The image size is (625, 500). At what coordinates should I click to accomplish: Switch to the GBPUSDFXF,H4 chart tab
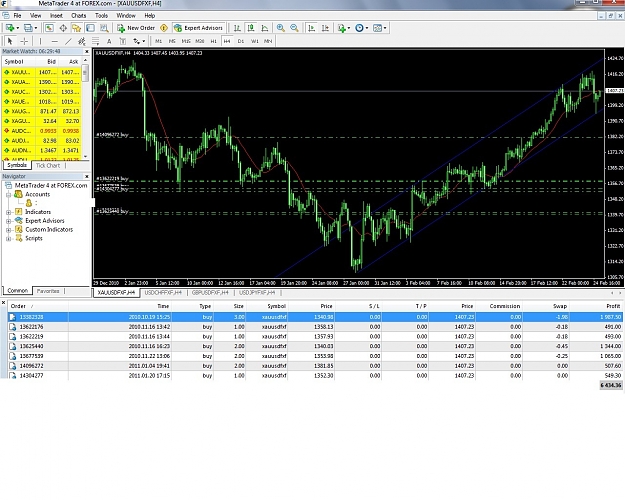(210, 293)
